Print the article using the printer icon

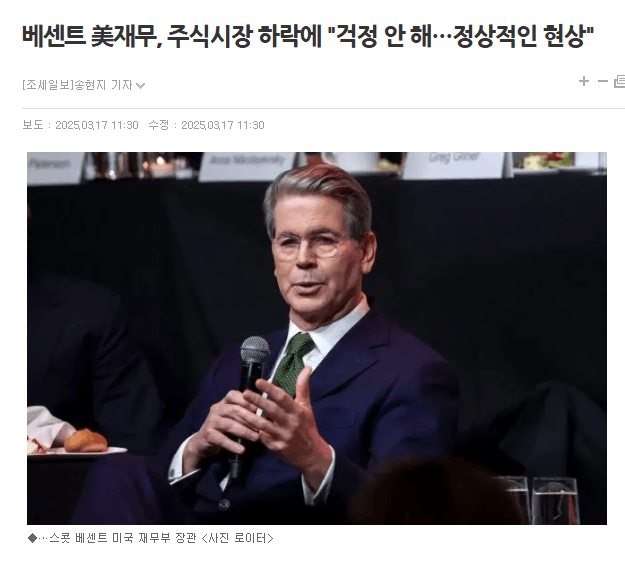point(619,81)
